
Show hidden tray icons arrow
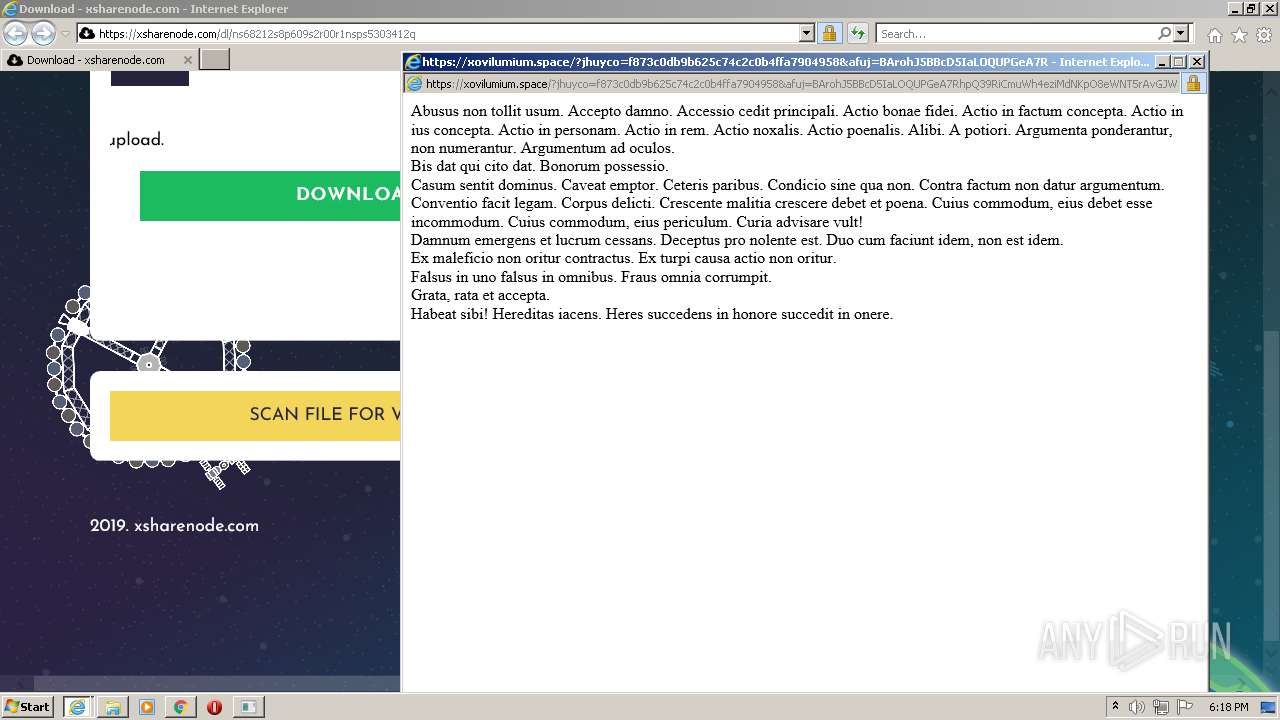click(x=1116, y=707)
